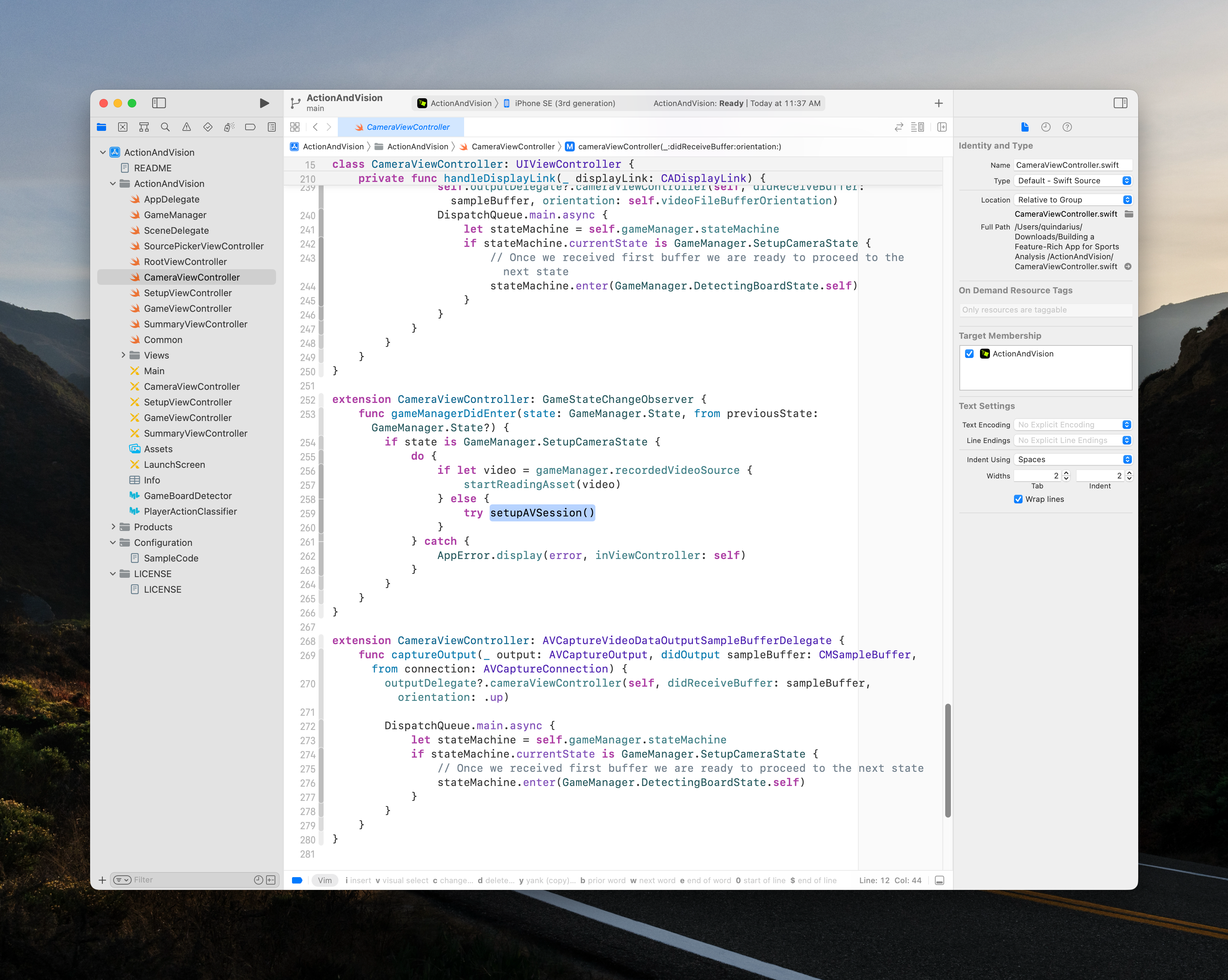Viewport: 1228px width, 980px height.
Task: Collapse the Configuration group
Action: pyautogui.click(x=113, y=543)
